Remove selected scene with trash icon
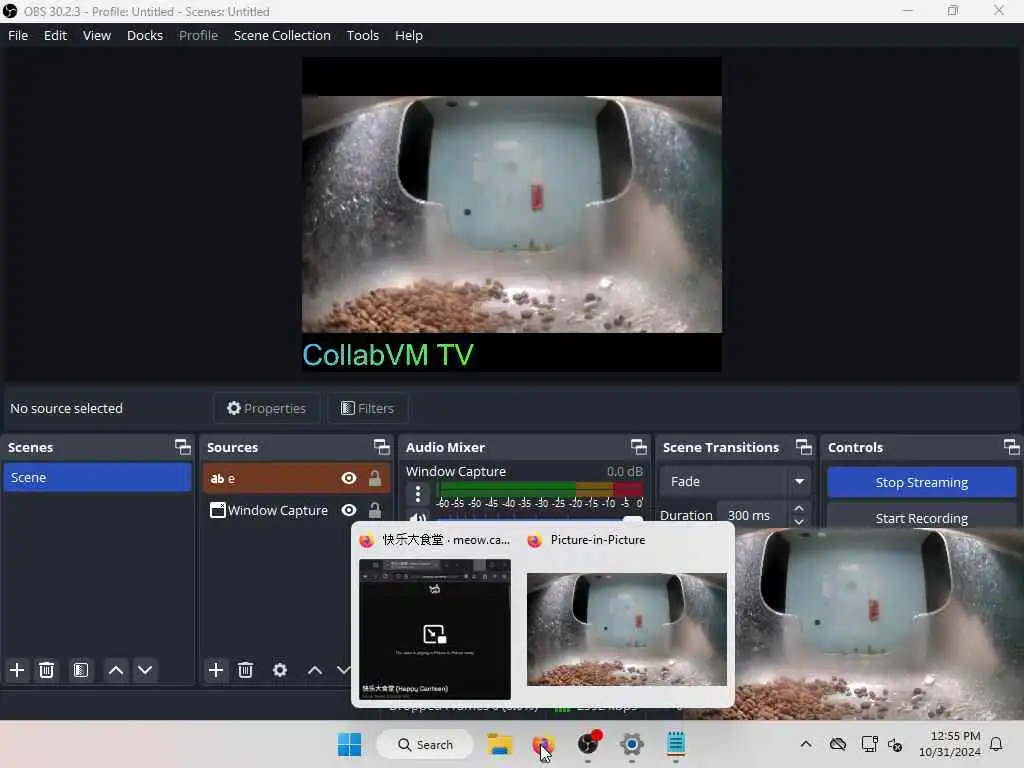1024x768 pixels. pos(46,670)
